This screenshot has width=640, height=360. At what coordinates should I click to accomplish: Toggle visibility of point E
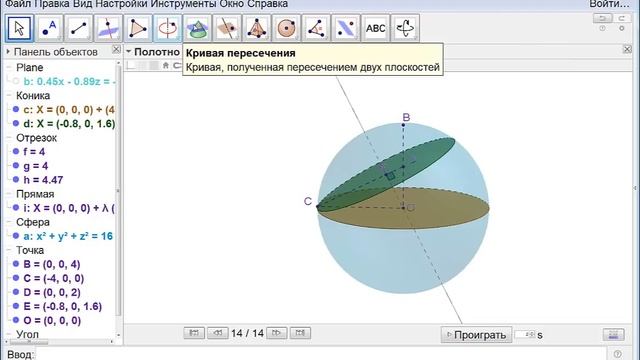point(16,306)
